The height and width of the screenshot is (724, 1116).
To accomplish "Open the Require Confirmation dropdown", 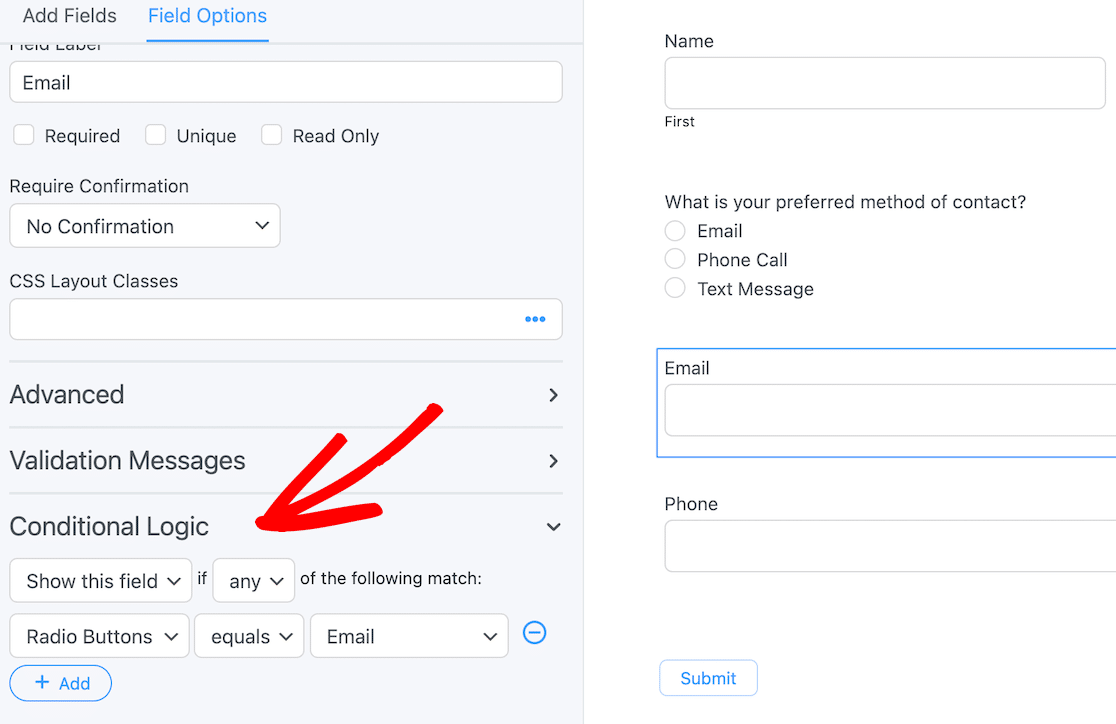I will [x=145, y=226].
